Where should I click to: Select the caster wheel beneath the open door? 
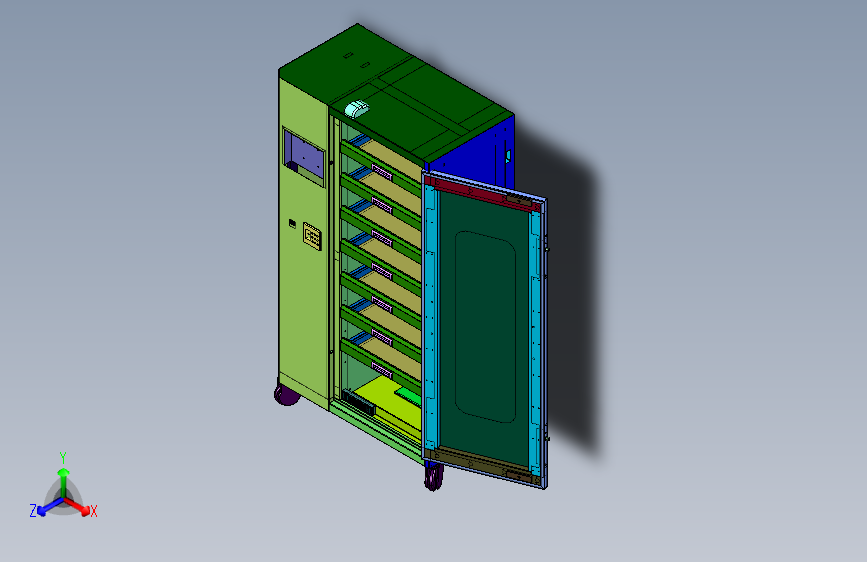click(x=434, y=477)
